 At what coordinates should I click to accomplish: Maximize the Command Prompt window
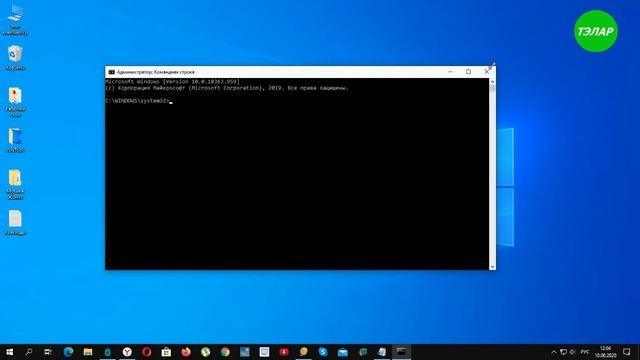click(468, 72)
